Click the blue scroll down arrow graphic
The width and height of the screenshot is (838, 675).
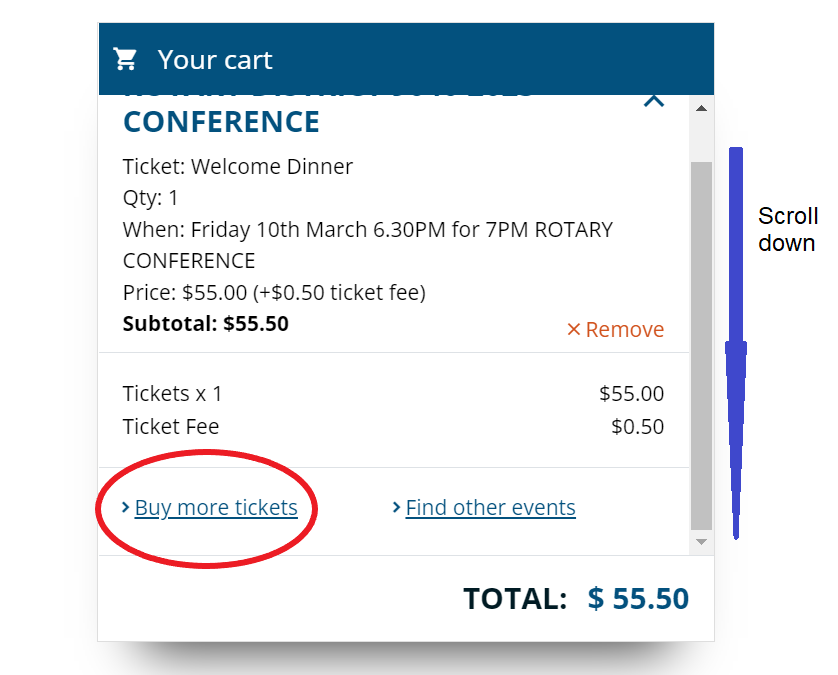(x=736, y=343)
